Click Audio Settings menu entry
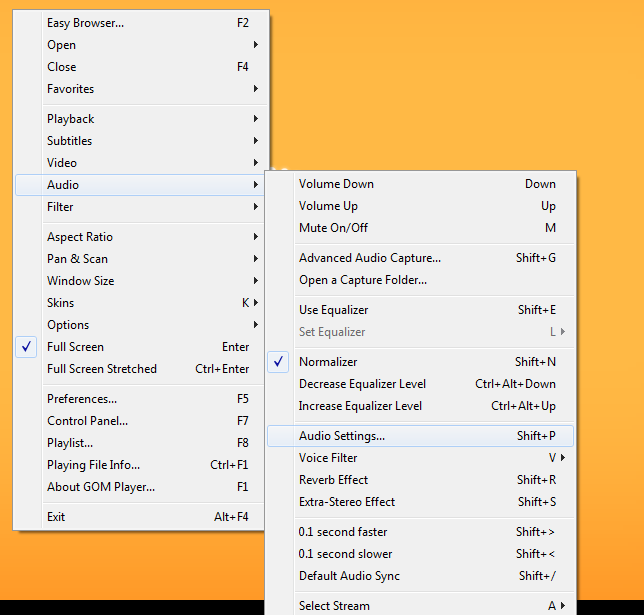644x615 pixels. click(341, 436)
